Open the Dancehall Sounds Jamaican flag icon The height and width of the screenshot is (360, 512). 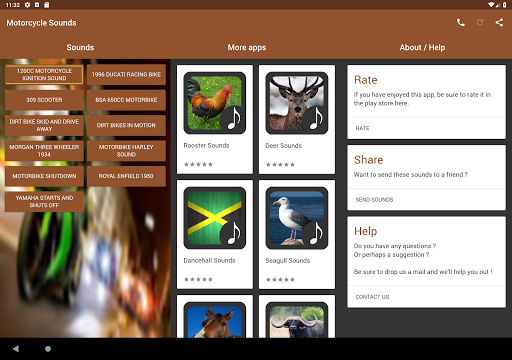click(215, 218)
